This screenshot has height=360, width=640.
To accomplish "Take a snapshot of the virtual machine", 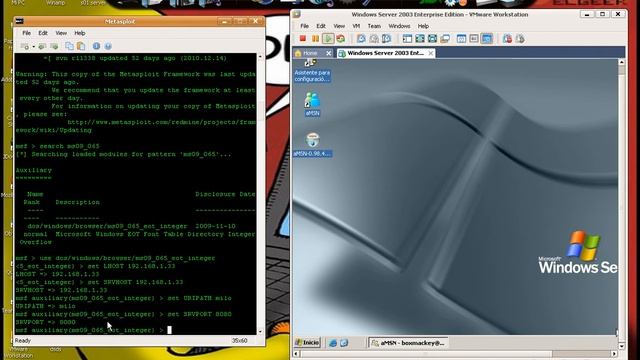I will (361, 38).
